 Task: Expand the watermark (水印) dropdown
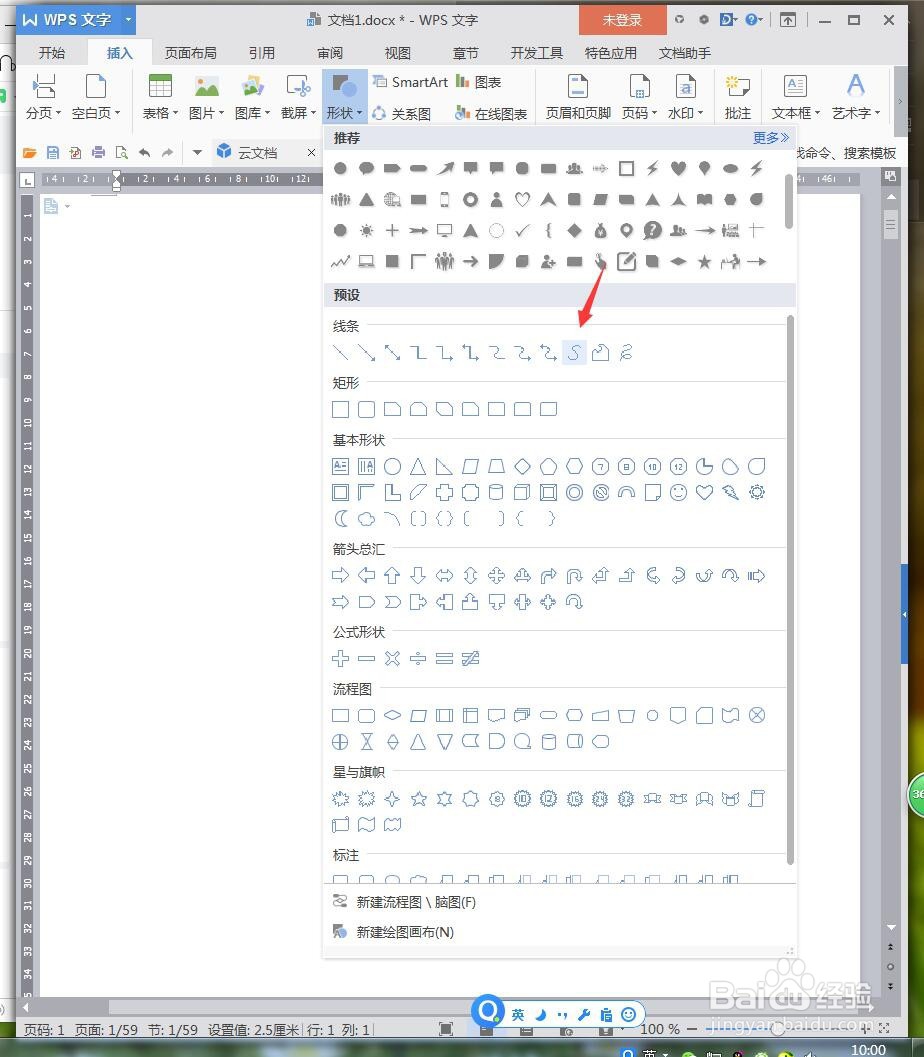[x=685, y=98]
